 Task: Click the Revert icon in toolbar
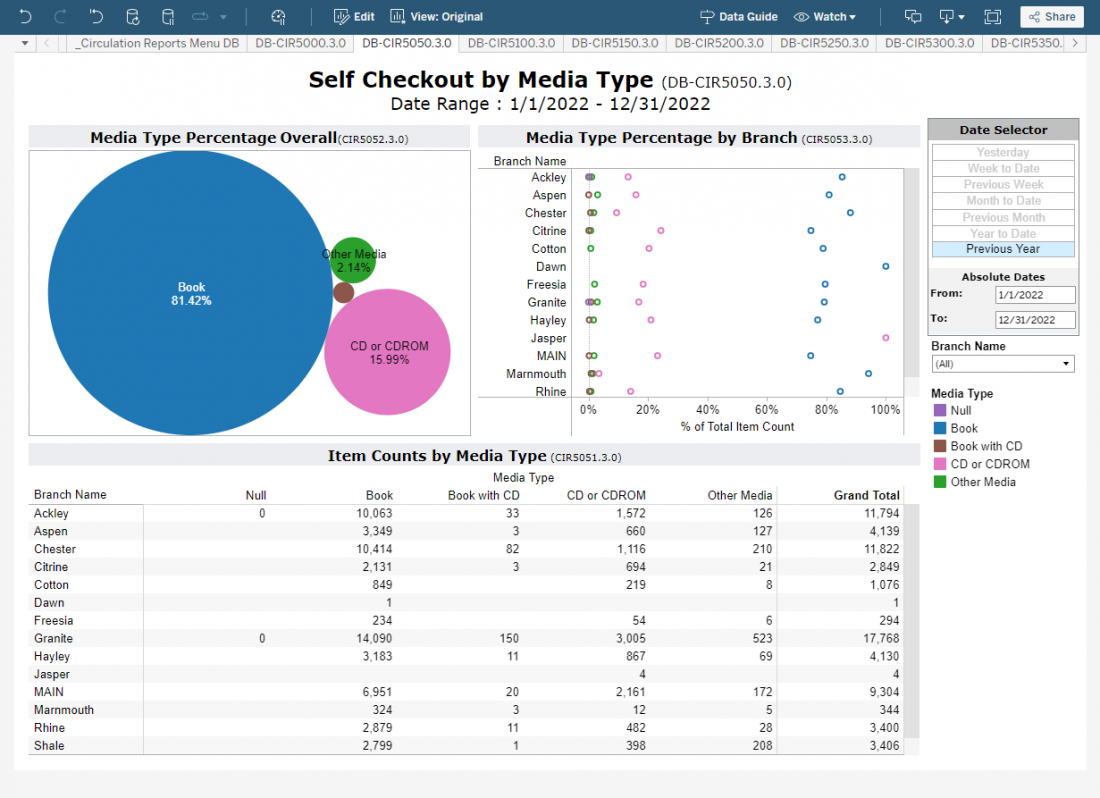[x=96, y=17]
